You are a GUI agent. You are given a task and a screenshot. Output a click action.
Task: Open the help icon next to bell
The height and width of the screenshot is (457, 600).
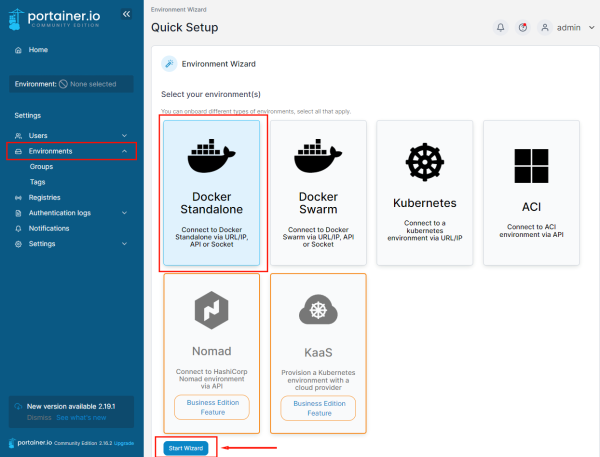click(x=523, y=28)
